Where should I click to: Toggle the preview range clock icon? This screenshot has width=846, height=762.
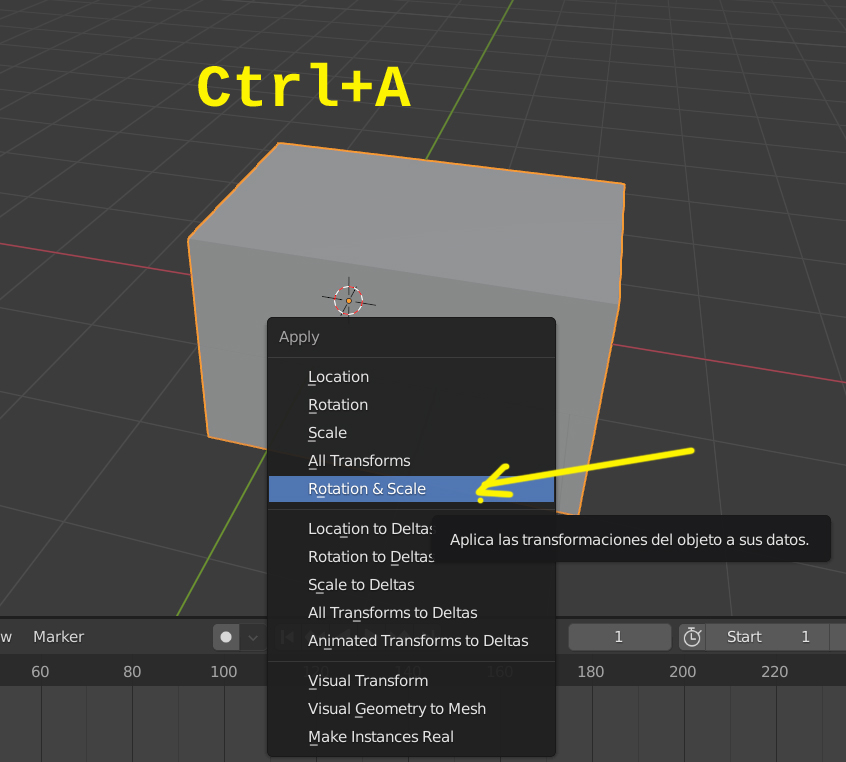692,637
